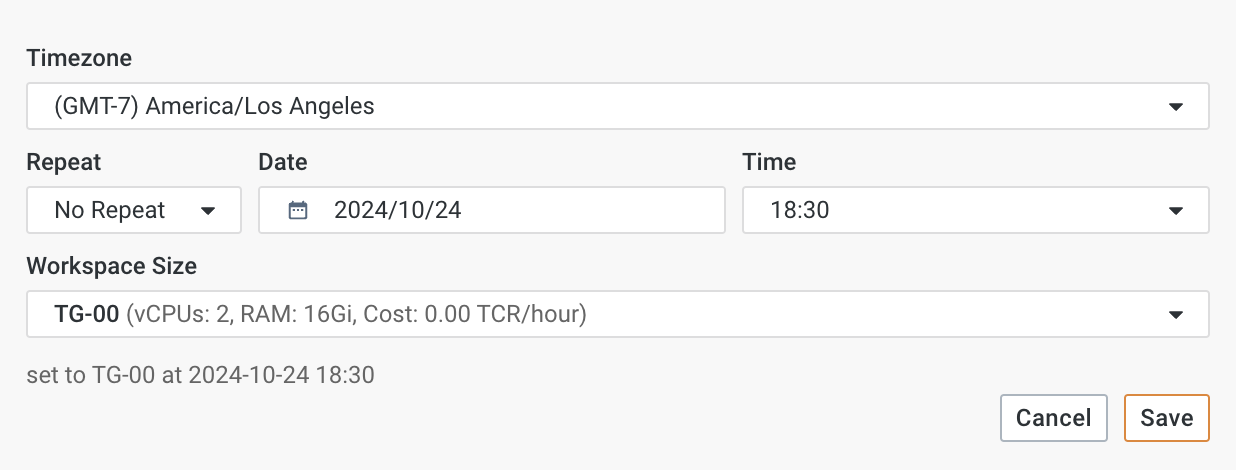This screenshot has width=1236, height=470.
Task: Click the Timezone field label
Action: click(x=79, y=58)
